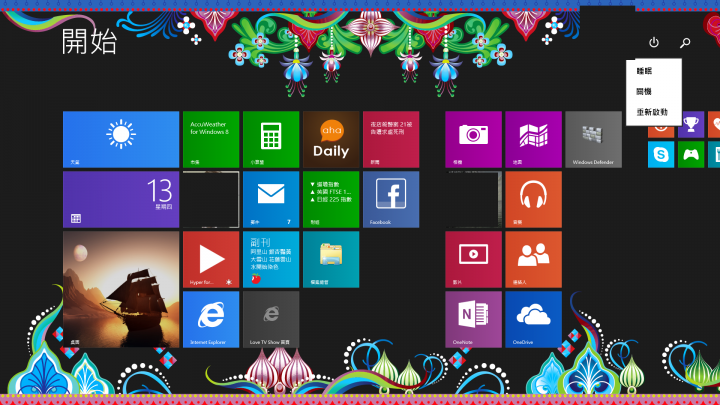Open the small green Xbox Games tile
This screenshot has width=720, height=405.
(x=691, y=154)
